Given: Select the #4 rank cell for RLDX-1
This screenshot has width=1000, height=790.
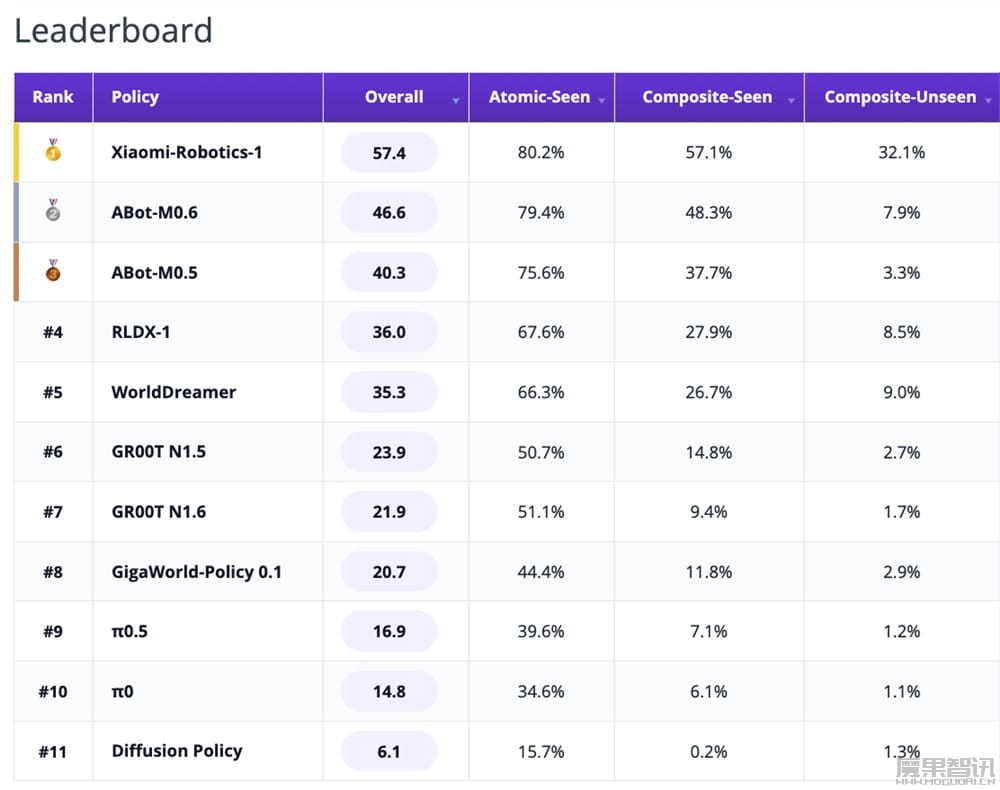Looking at the screenshot, I should click(x=53, y=332).
